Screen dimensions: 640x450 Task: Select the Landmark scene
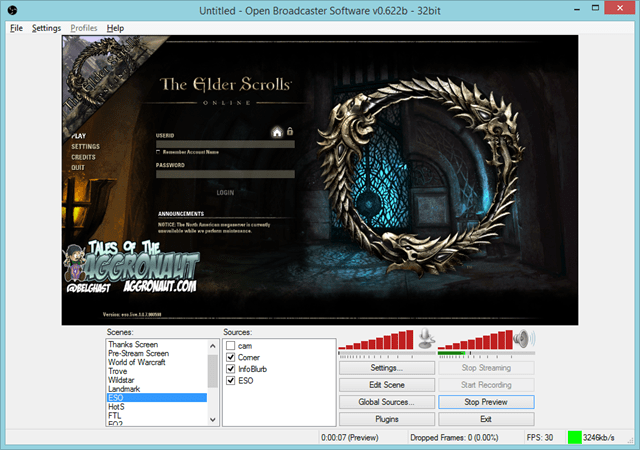(157, 389)
